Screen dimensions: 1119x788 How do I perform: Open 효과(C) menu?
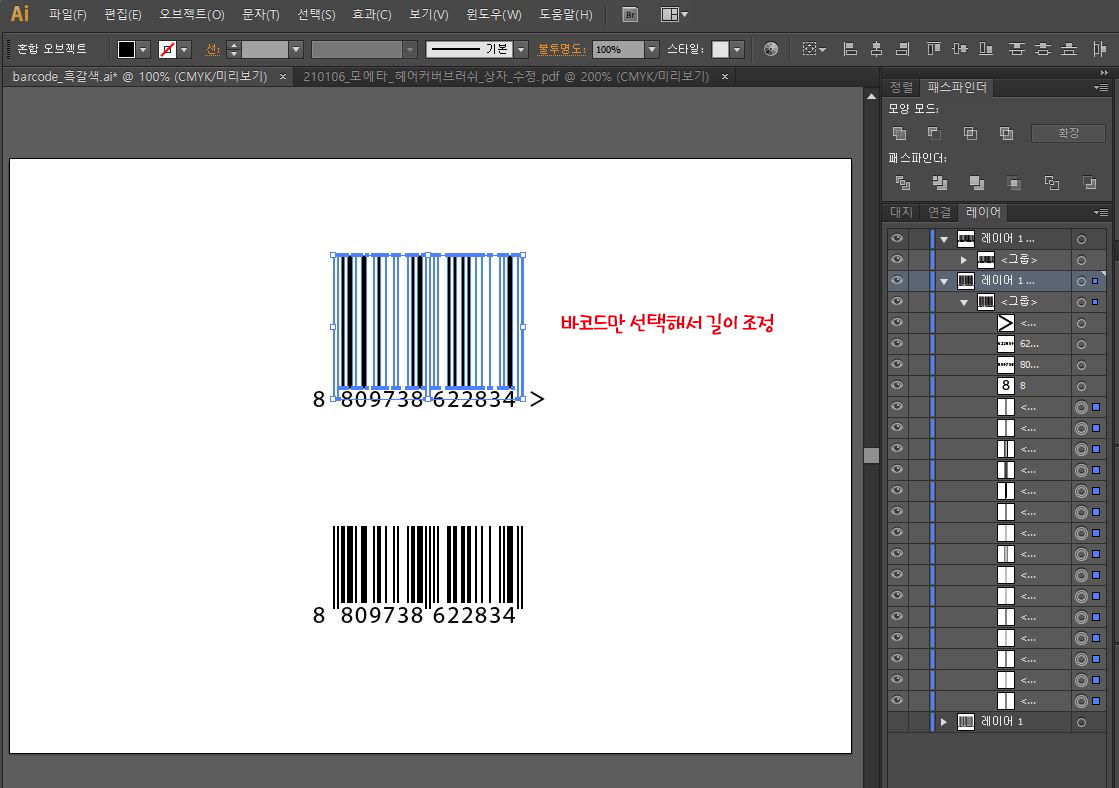(x=372, y=14)
